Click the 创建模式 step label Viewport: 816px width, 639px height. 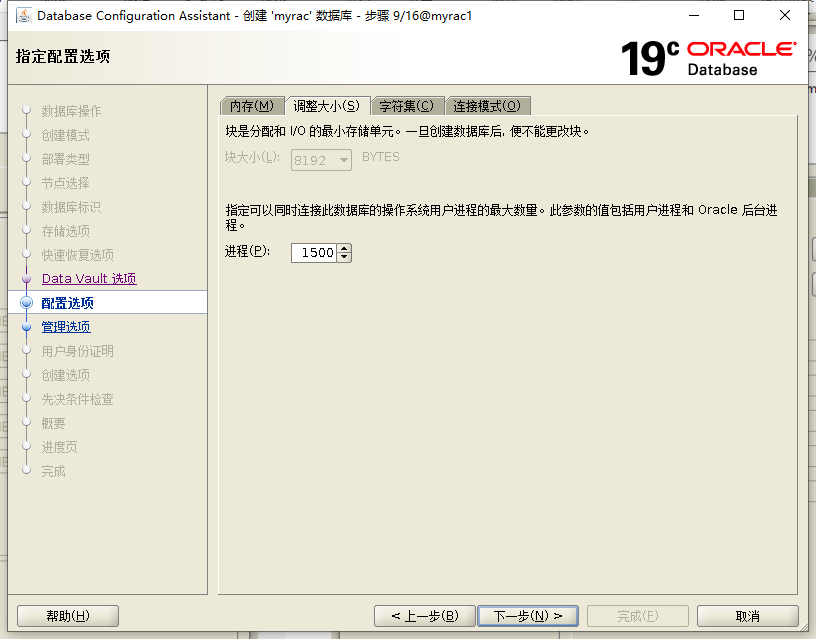(66, 135)
